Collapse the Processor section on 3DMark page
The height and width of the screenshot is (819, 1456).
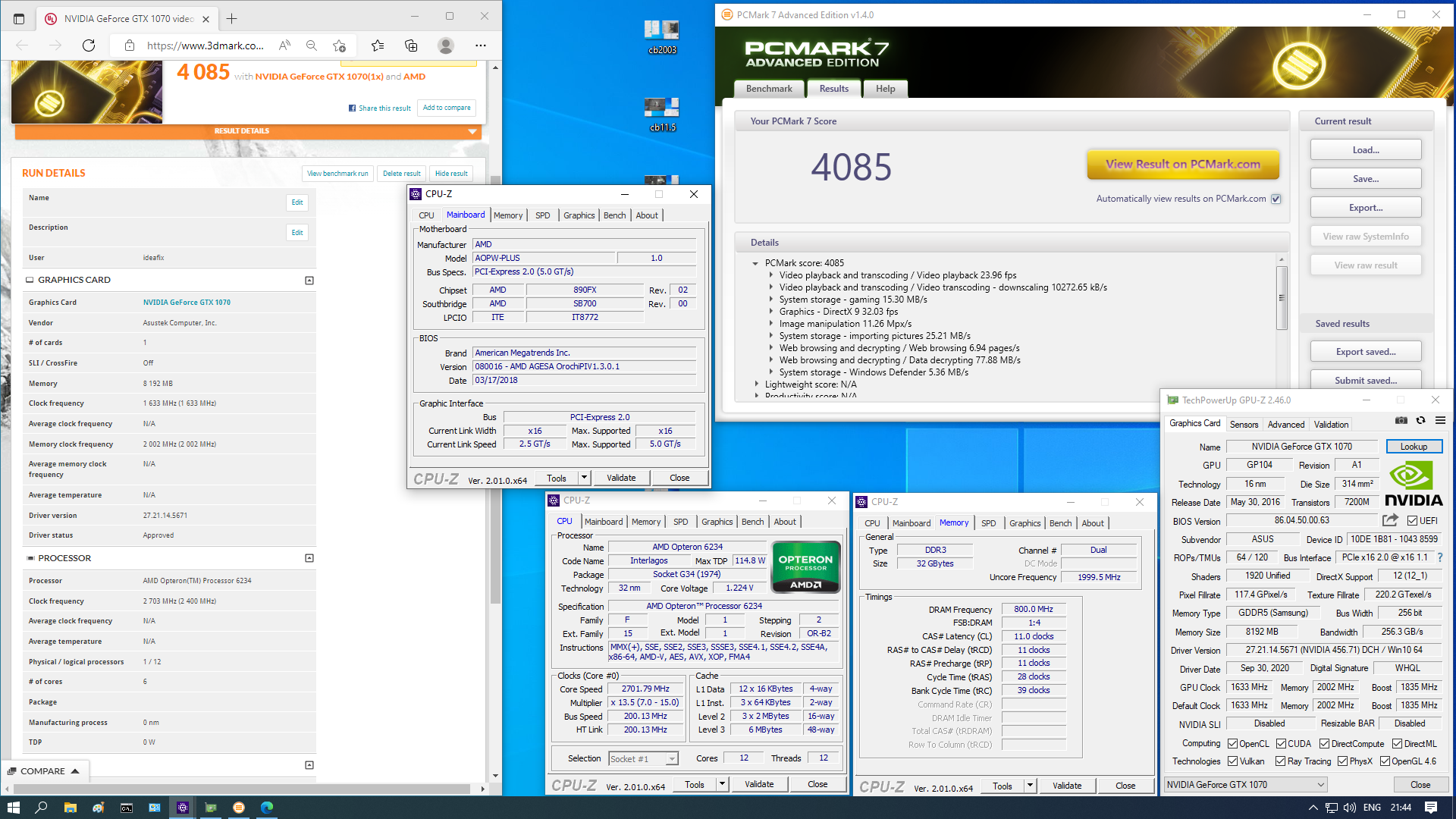point(309,558)
